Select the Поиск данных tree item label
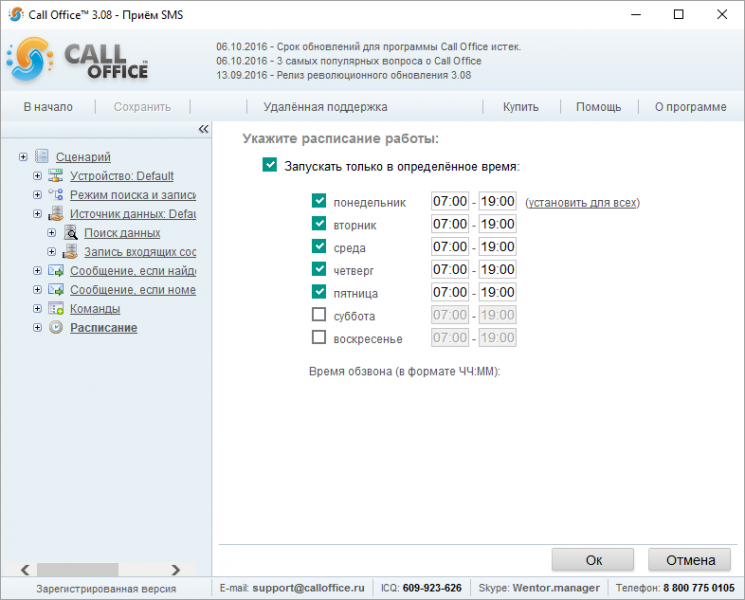This screenshot has width=745, height=600. pos(122,233)
